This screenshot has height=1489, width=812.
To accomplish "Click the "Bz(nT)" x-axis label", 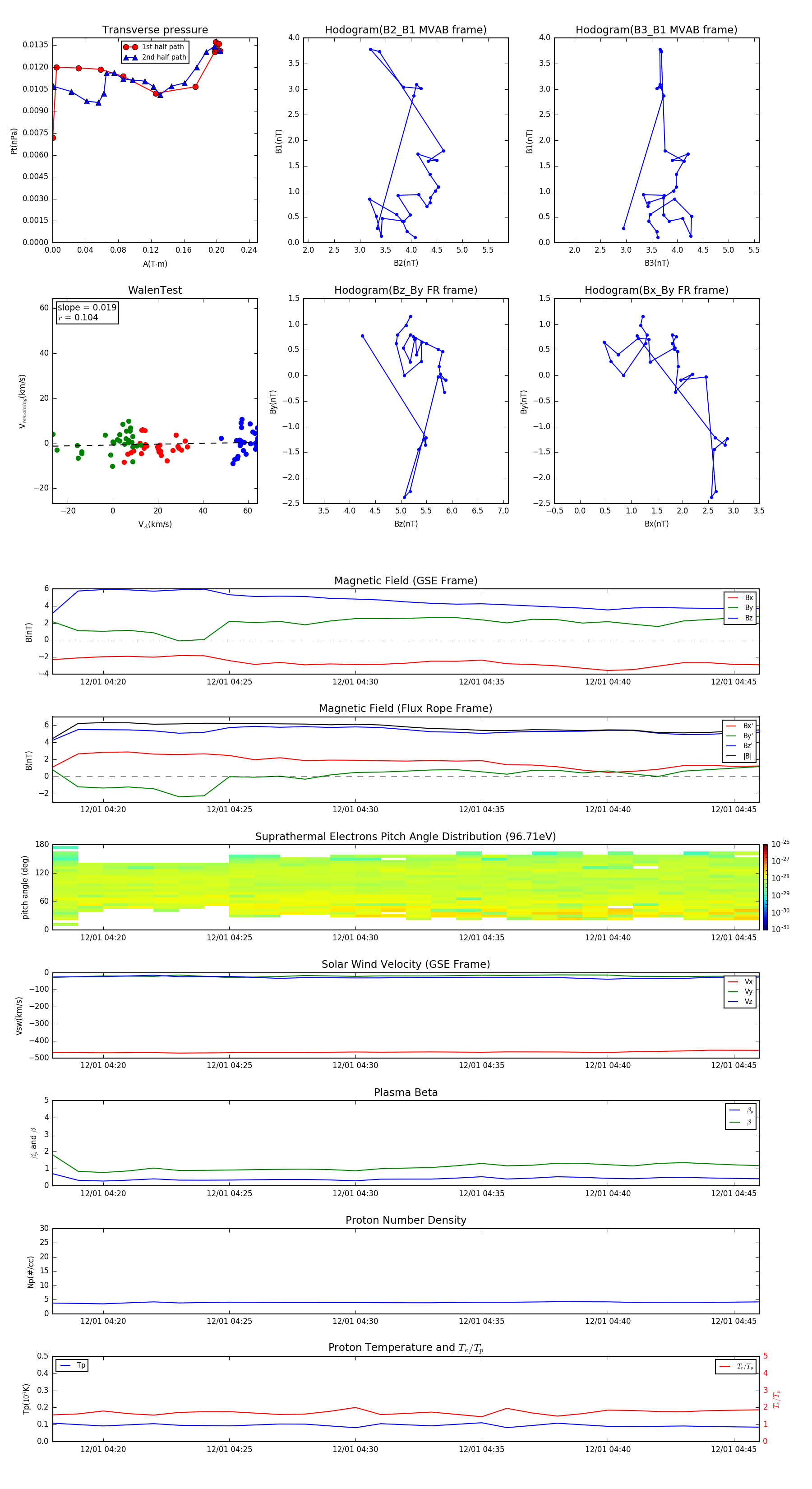I will coord(406,524).
